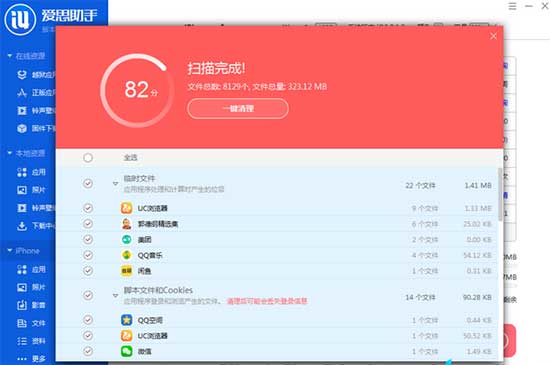Click the red cookie-loss warning text
The width and height of the screenshot is (550, 365).
pos(267,301)
